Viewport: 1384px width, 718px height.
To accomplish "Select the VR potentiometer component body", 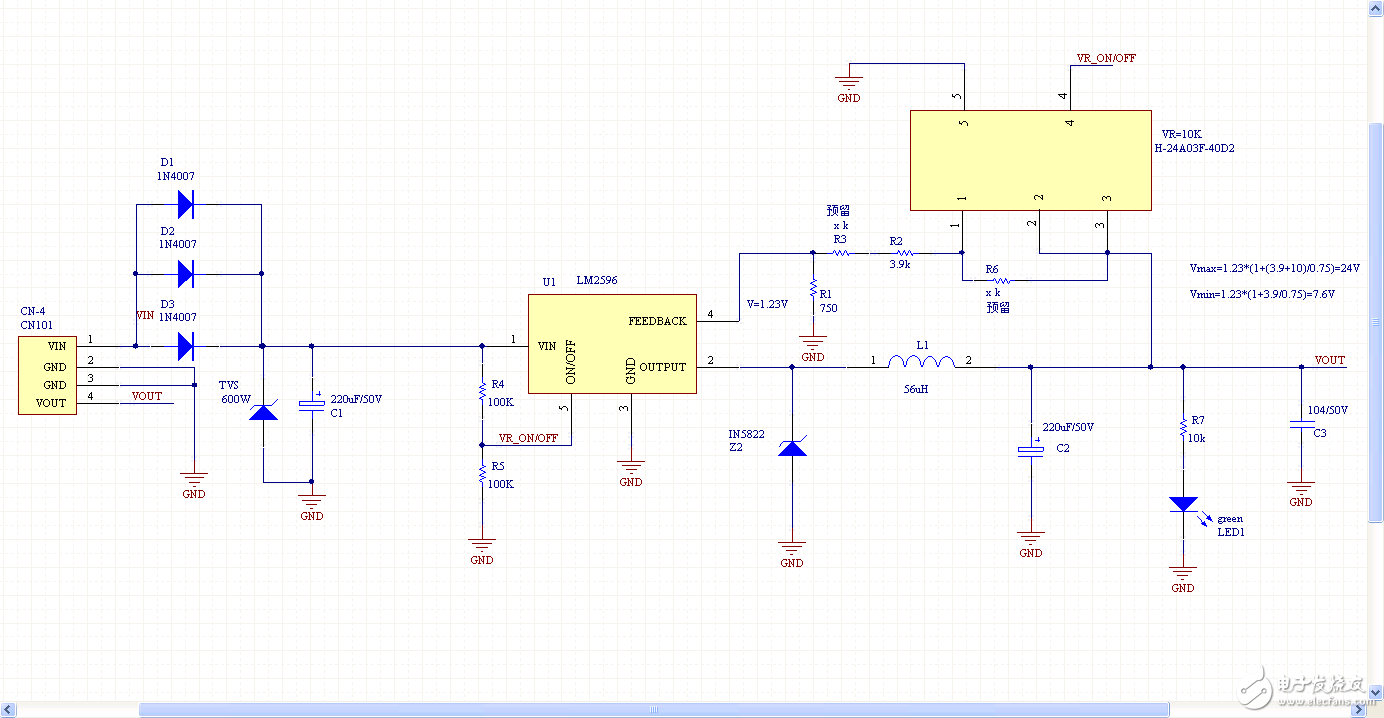I will (x=1030, y=160).
